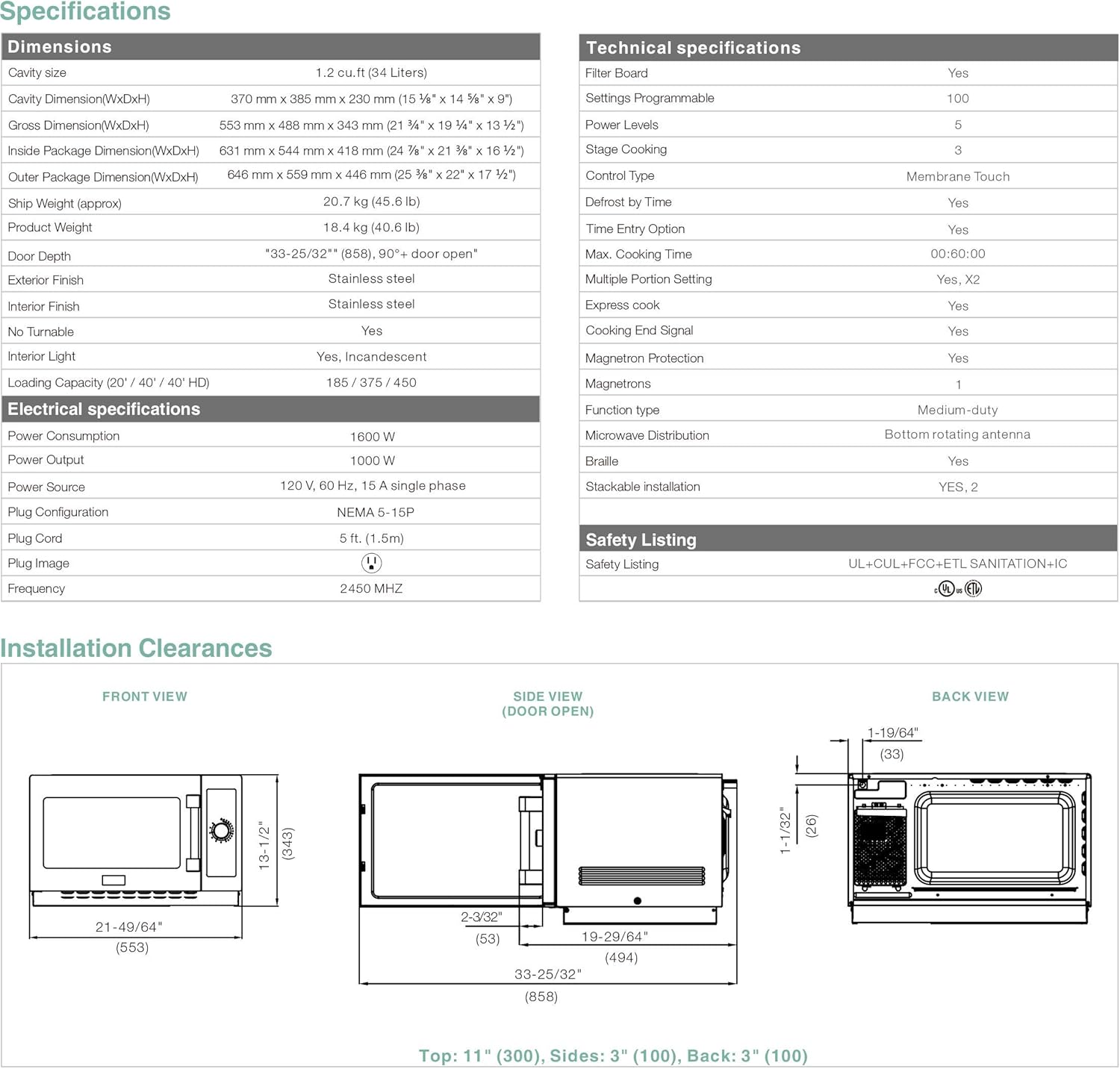Click the 1000 W power output value

(x=372, y=461)
